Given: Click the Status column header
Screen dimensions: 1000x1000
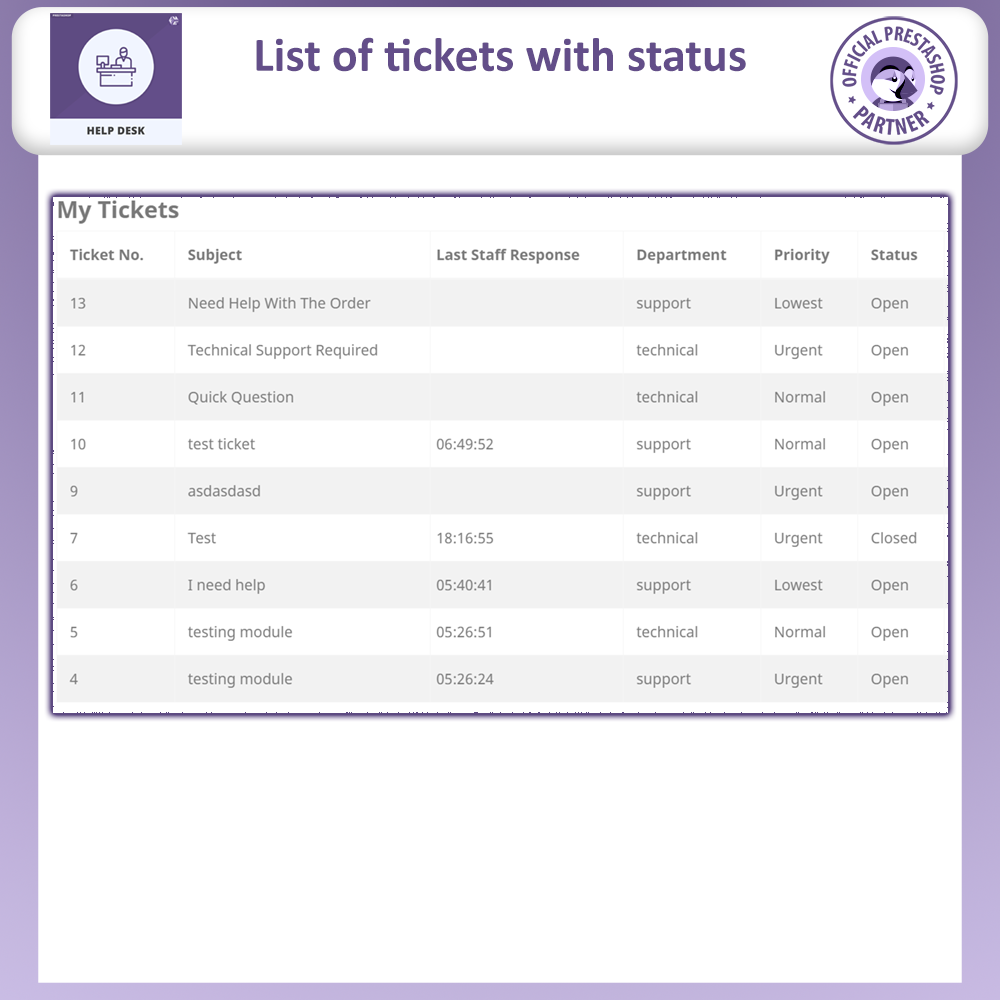Looking at the screenshot, I should (x=893, y=255).
